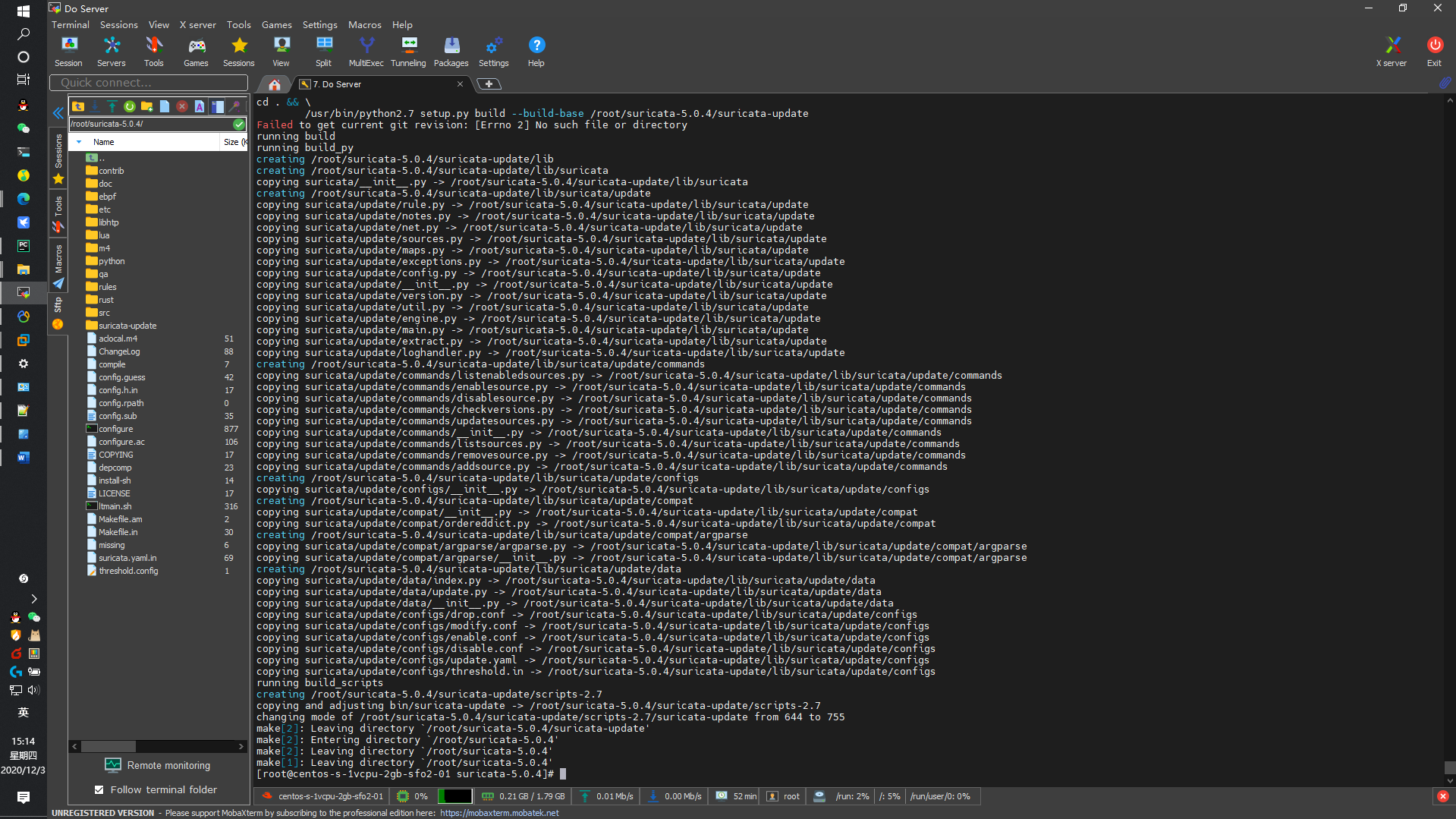1456x819 pixels.
Task: Open the Settings gears icon
Action: 493,52
